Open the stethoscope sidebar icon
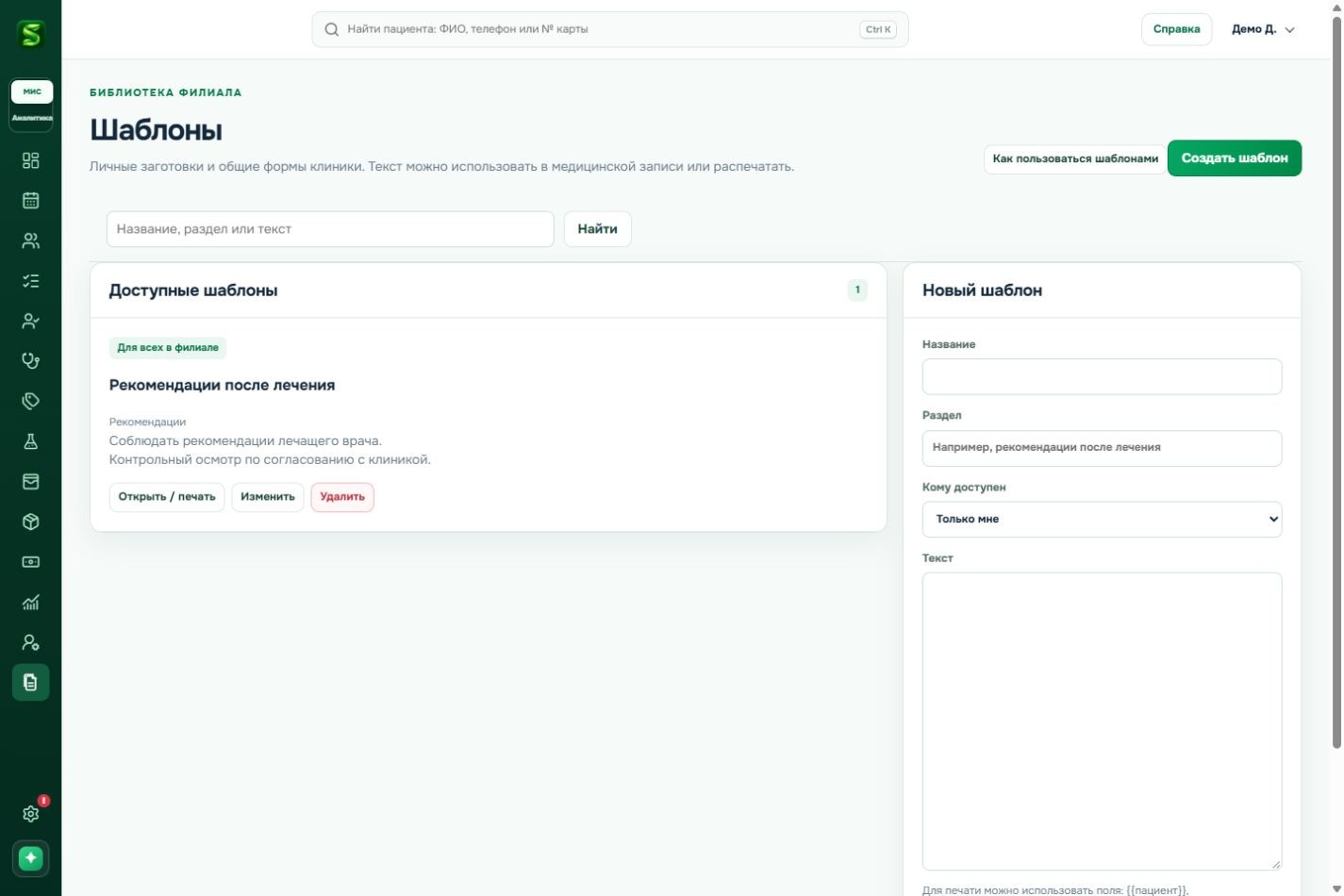Screen dimensions: 1344x896 point(31,361)
